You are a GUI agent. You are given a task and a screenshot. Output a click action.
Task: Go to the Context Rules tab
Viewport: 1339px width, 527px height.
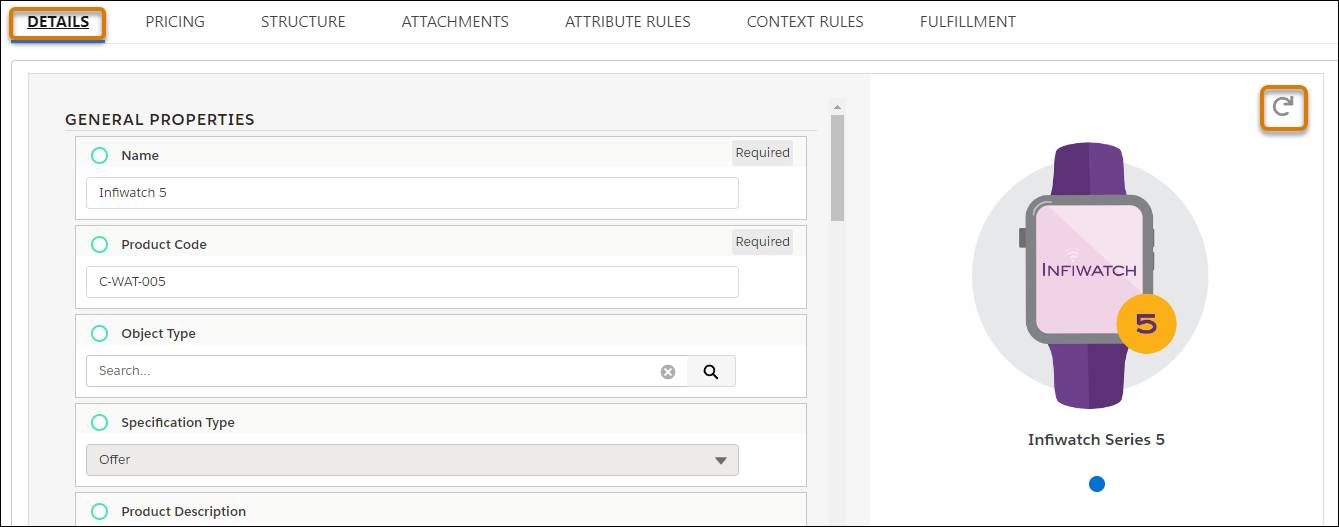pos(805,21)
